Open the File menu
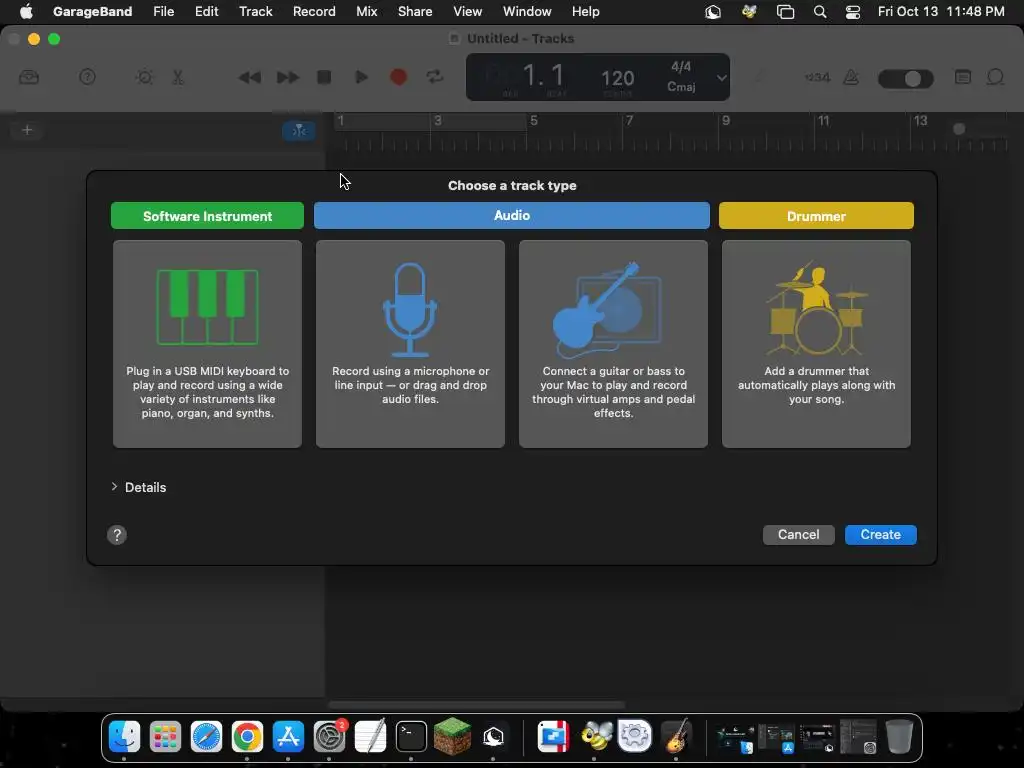 163,11
